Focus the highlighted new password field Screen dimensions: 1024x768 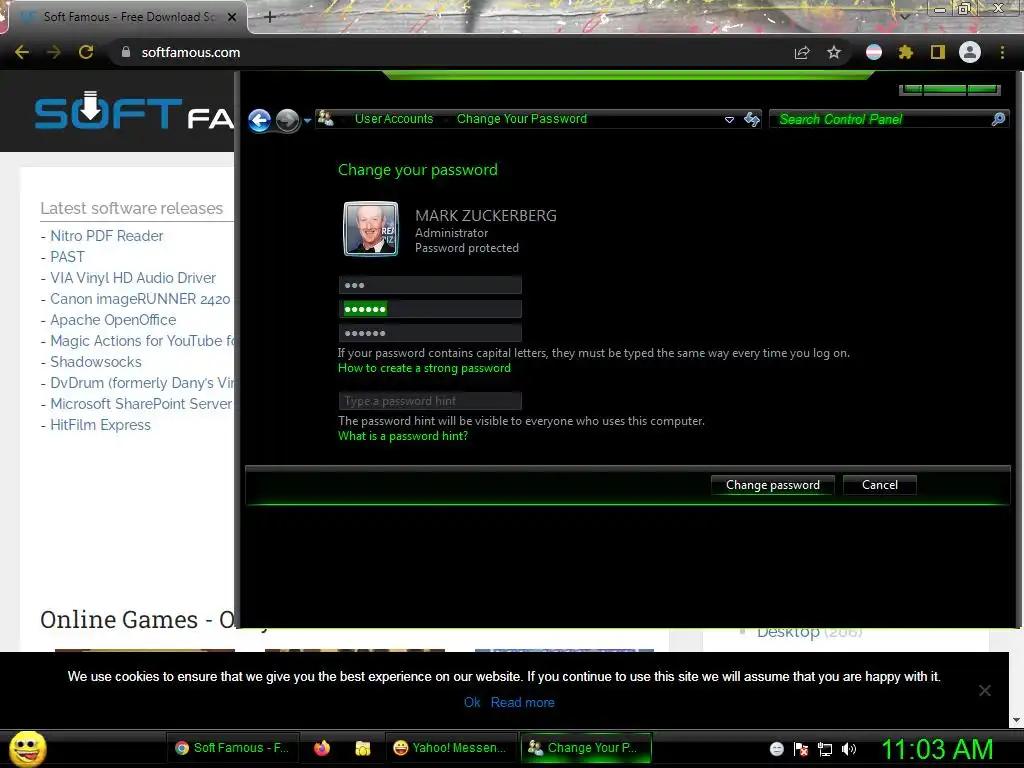pos(430,309)
